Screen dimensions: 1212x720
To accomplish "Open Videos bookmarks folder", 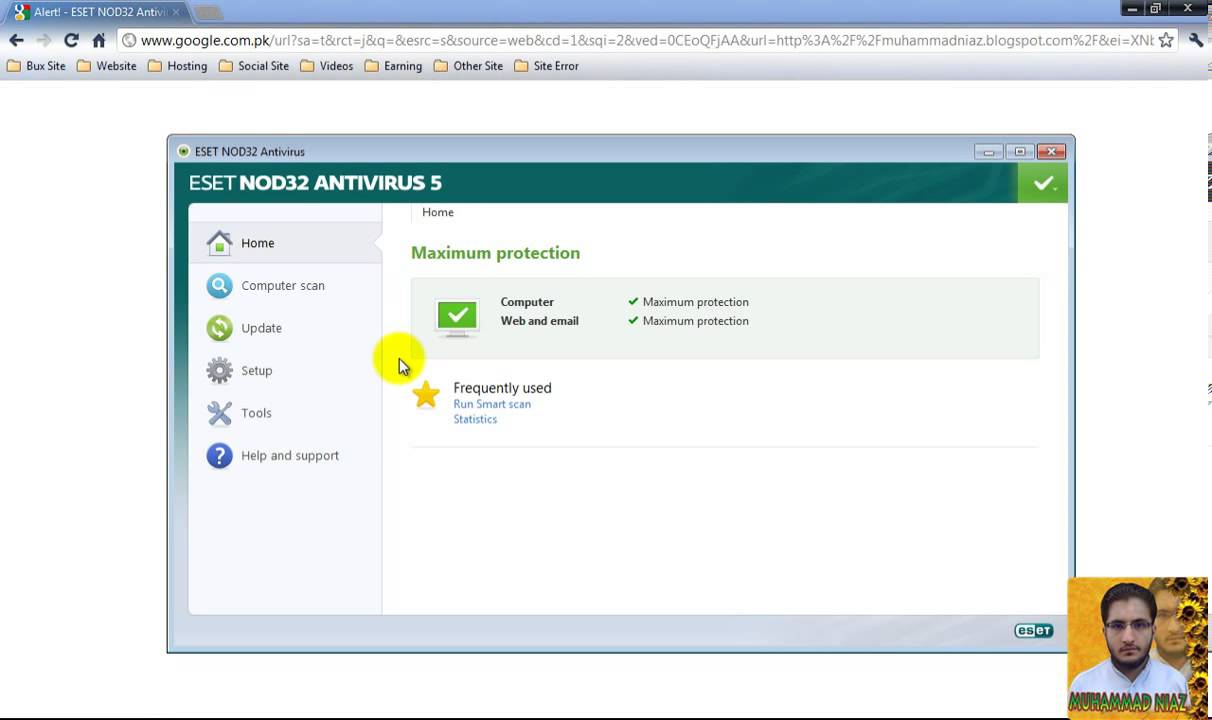I will pyautogui.click(x=326, y=66).
